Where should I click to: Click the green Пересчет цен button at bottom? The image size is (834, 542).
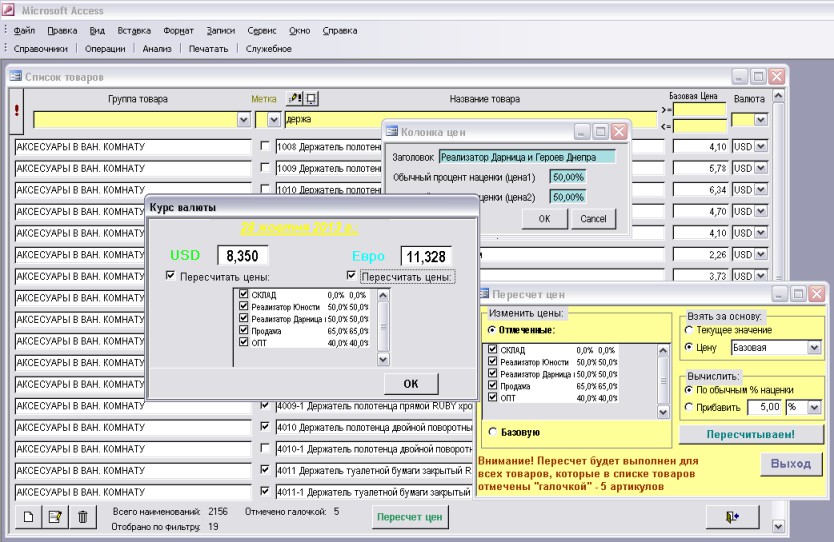pyautogui.click(x=410, y=516)
